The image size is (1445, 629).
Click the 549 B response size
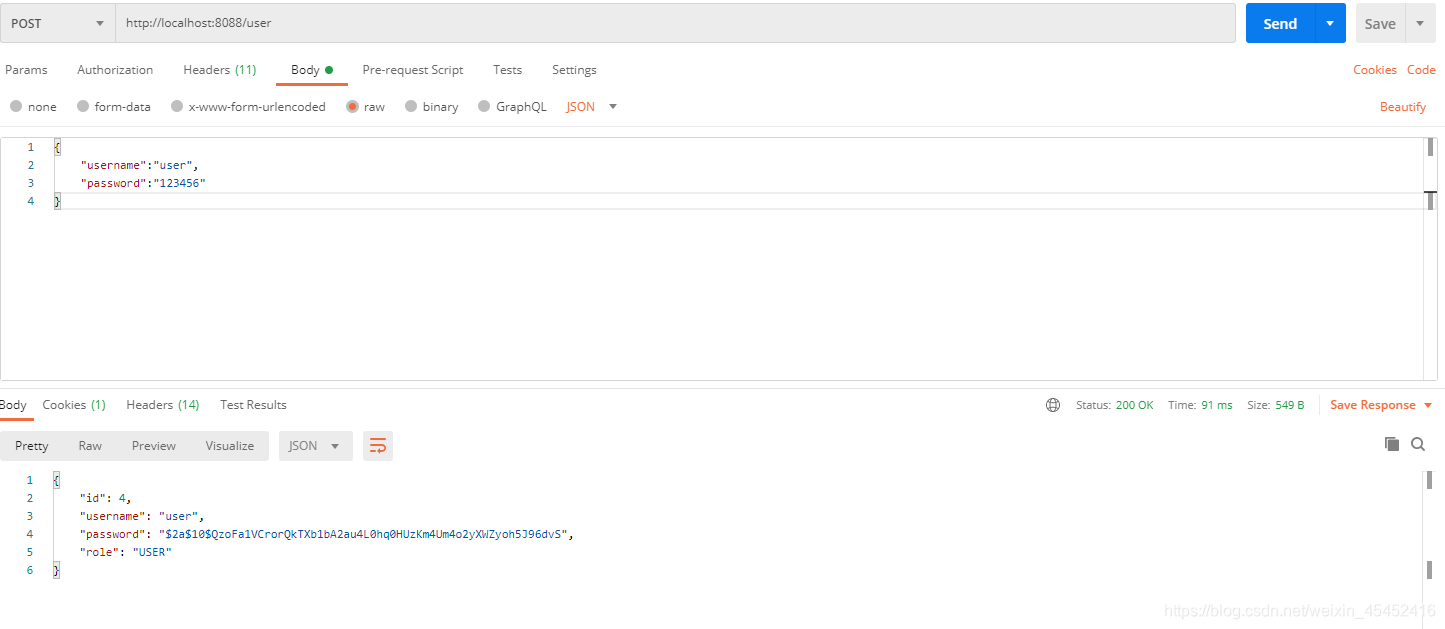[x=1290, y=405]
